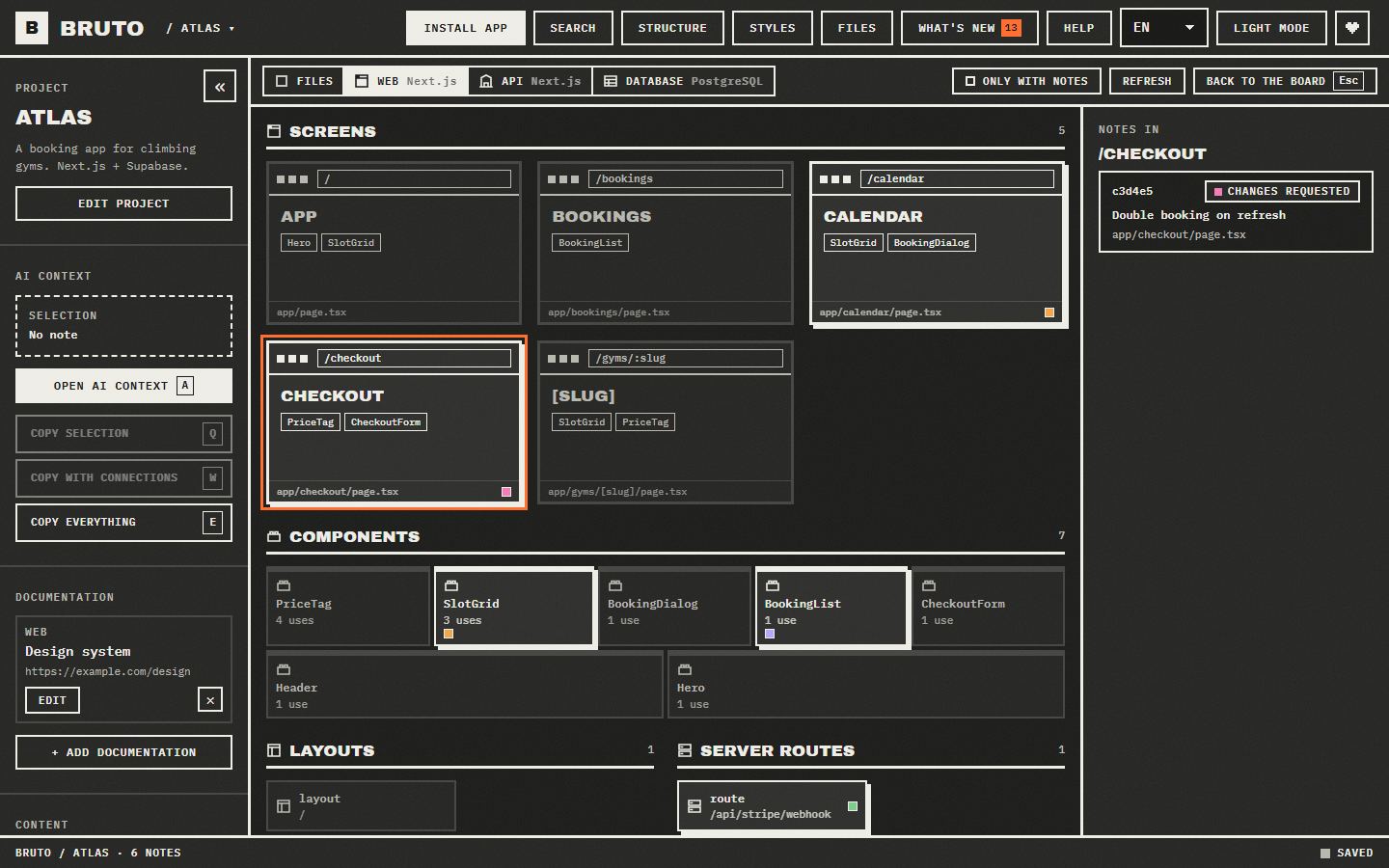
Task: Click the layout item icon
Action: (x=284, y=806)
